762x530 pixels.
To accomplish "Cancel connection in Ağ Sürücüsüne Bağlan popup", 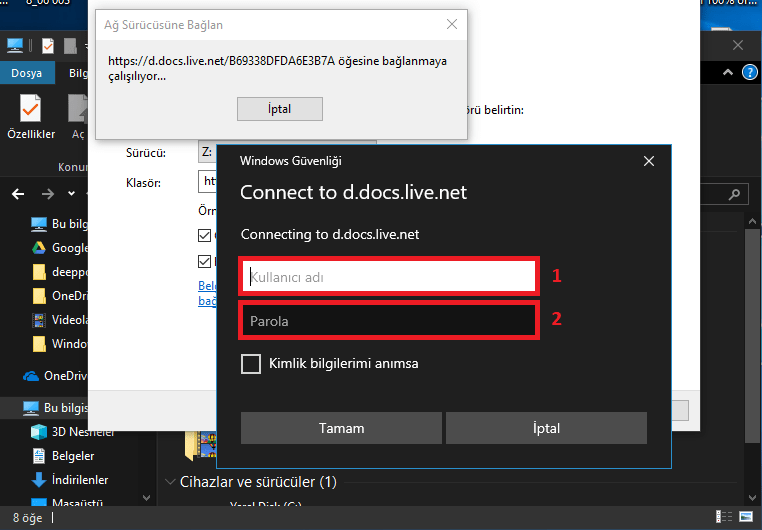I will click(279, 109).
